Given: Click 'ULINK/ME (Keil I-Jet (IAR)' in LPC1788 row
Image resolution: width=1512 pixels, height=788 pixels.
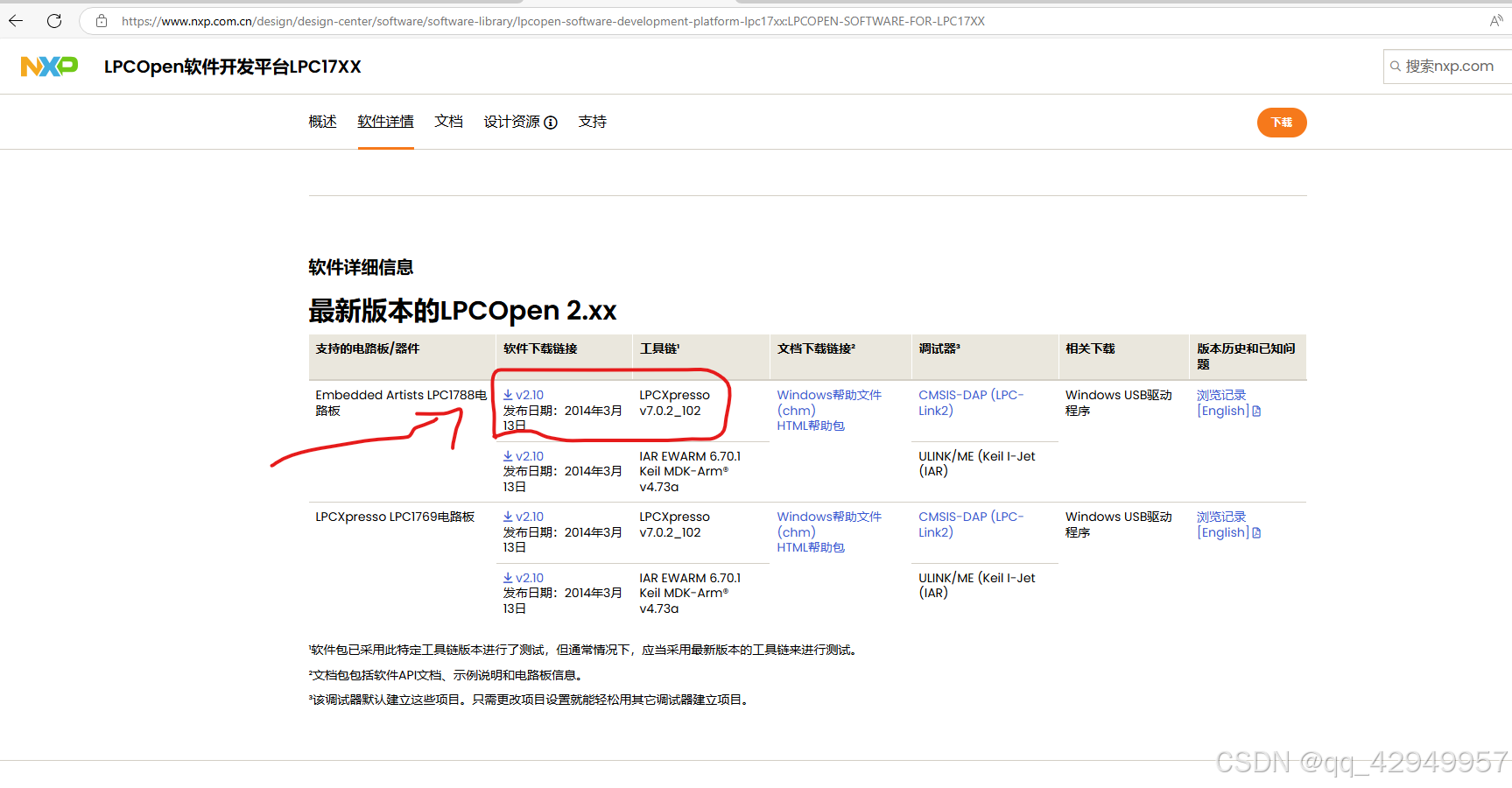Looking at the screenshot, I should [x=977, y=464].
